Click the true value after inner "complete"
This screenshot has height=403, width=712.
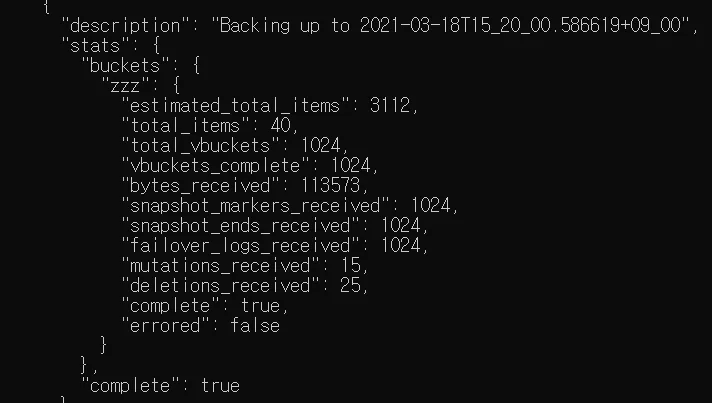(260, 305)
